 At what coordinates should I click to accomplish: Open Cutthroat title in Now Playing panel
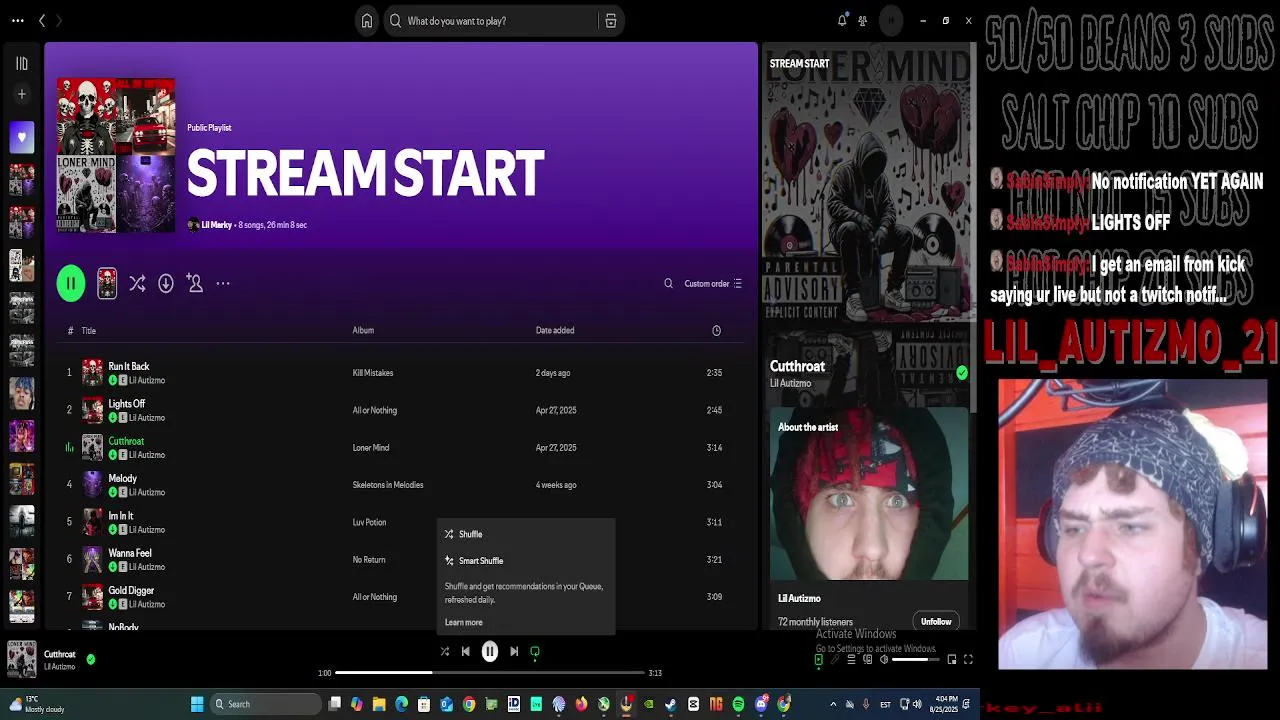point(797,367)
